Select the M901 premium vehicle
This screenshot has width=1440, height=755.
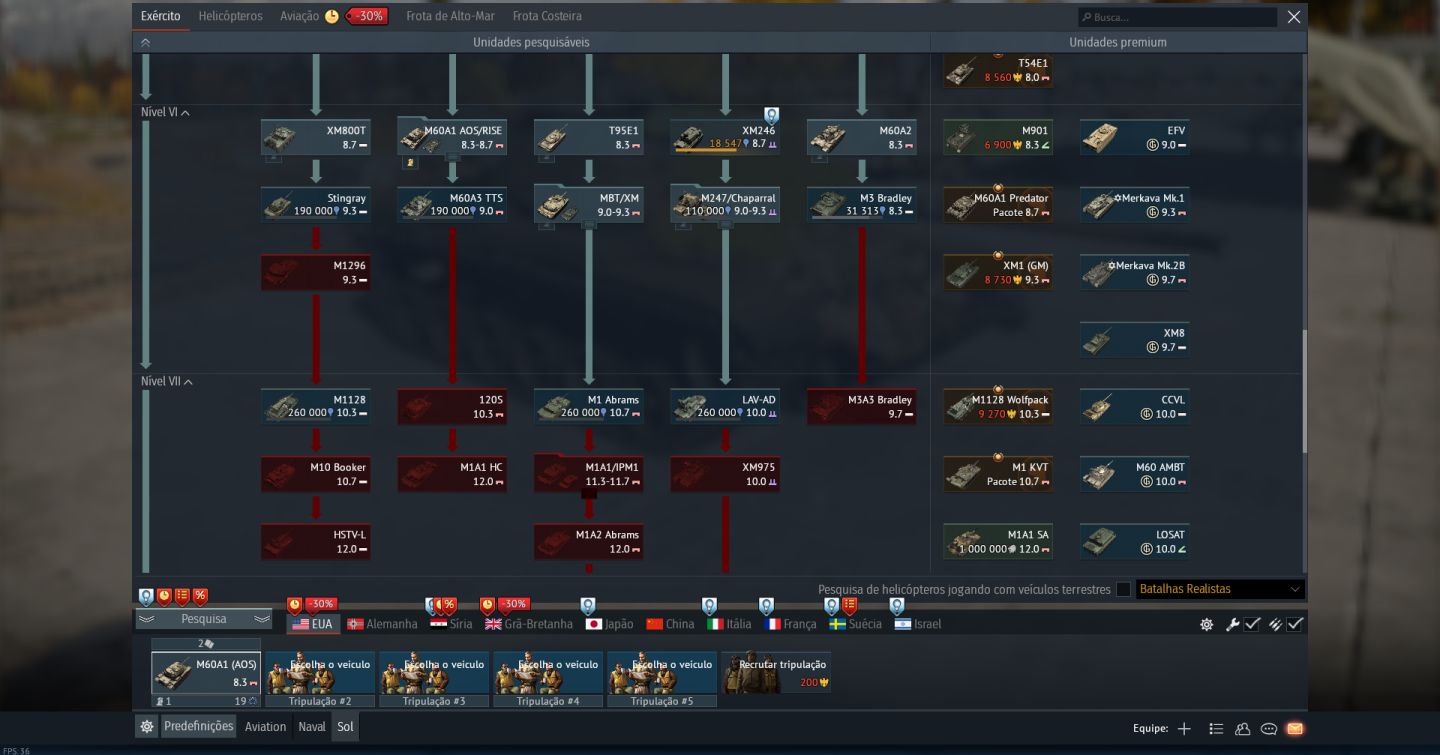click(x=998, y=137)
